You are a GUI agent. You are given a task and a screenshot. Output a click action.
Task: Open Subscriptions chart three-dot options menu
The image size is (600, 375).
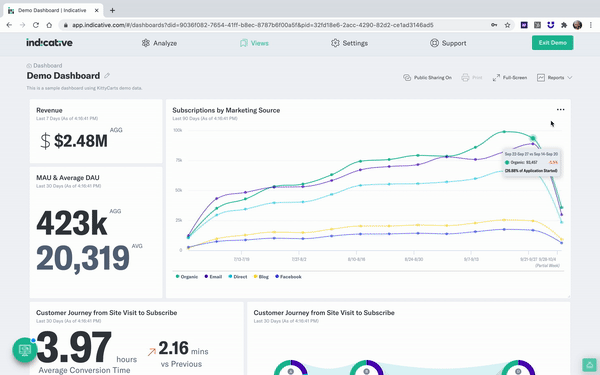coord(561,109)
